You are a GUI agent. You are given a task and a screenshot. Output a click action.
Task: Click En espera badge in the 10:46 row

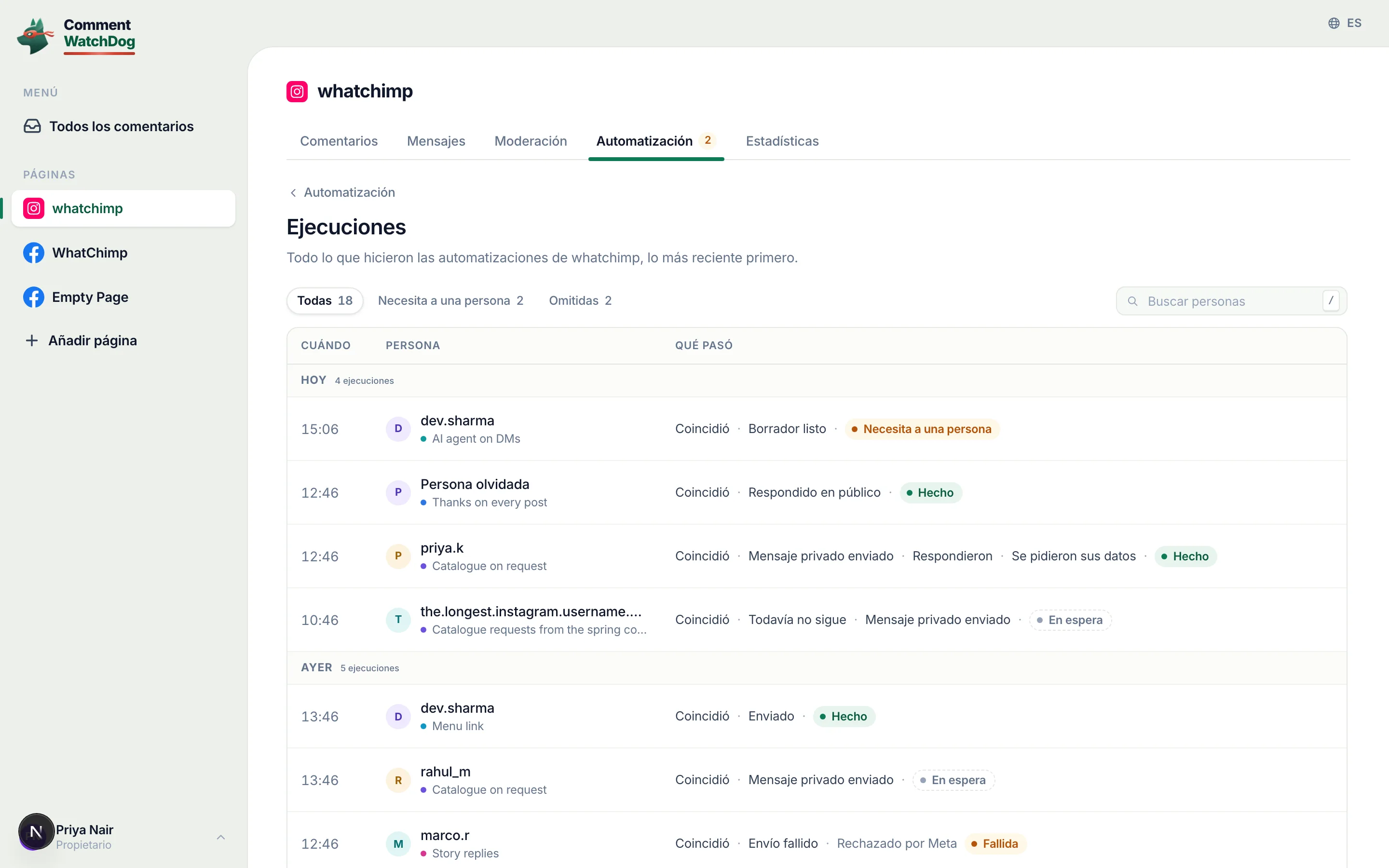1070,621
